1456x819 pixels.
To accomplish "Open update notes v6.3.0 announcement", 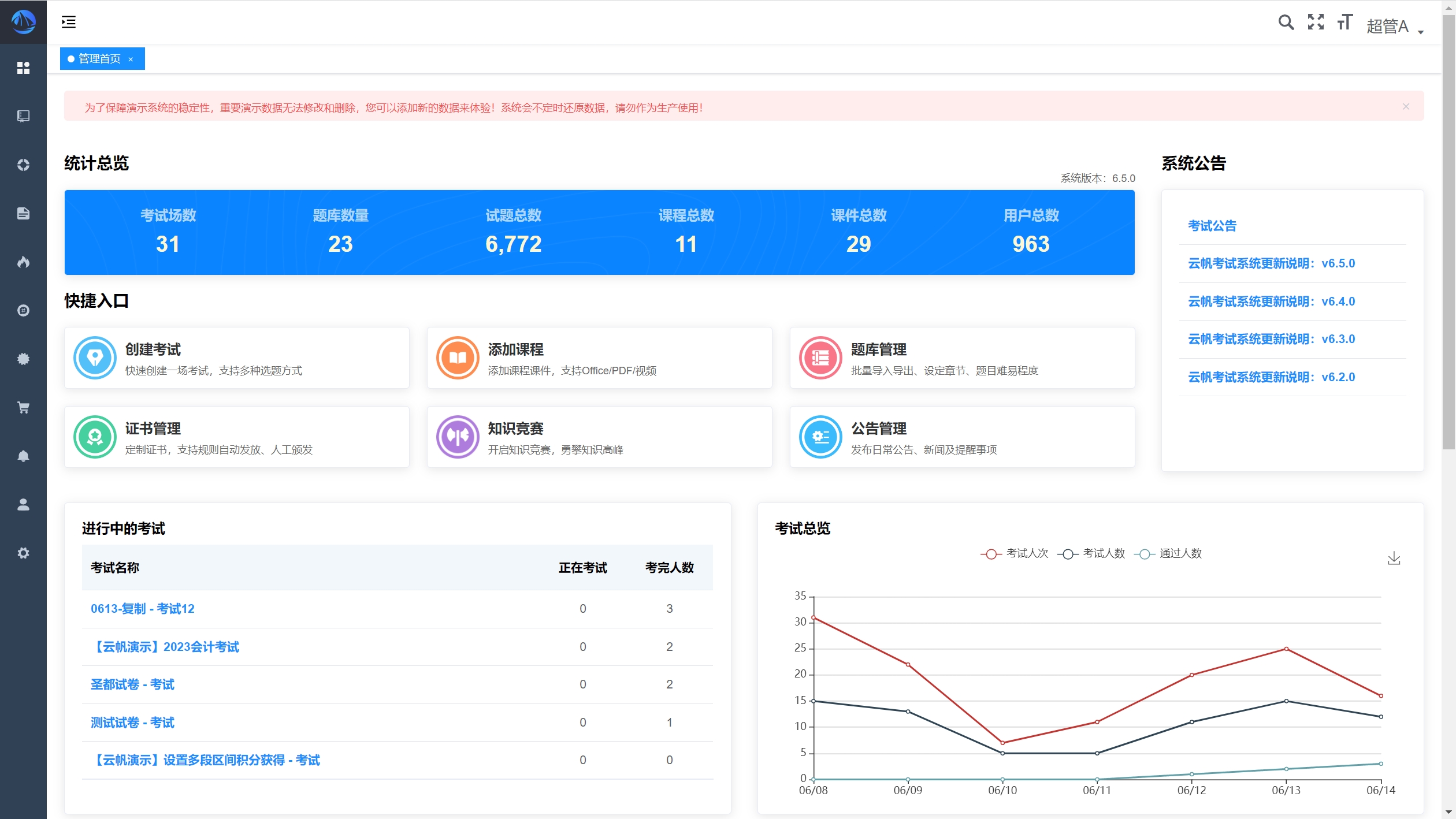I will tap(1271, 339).
